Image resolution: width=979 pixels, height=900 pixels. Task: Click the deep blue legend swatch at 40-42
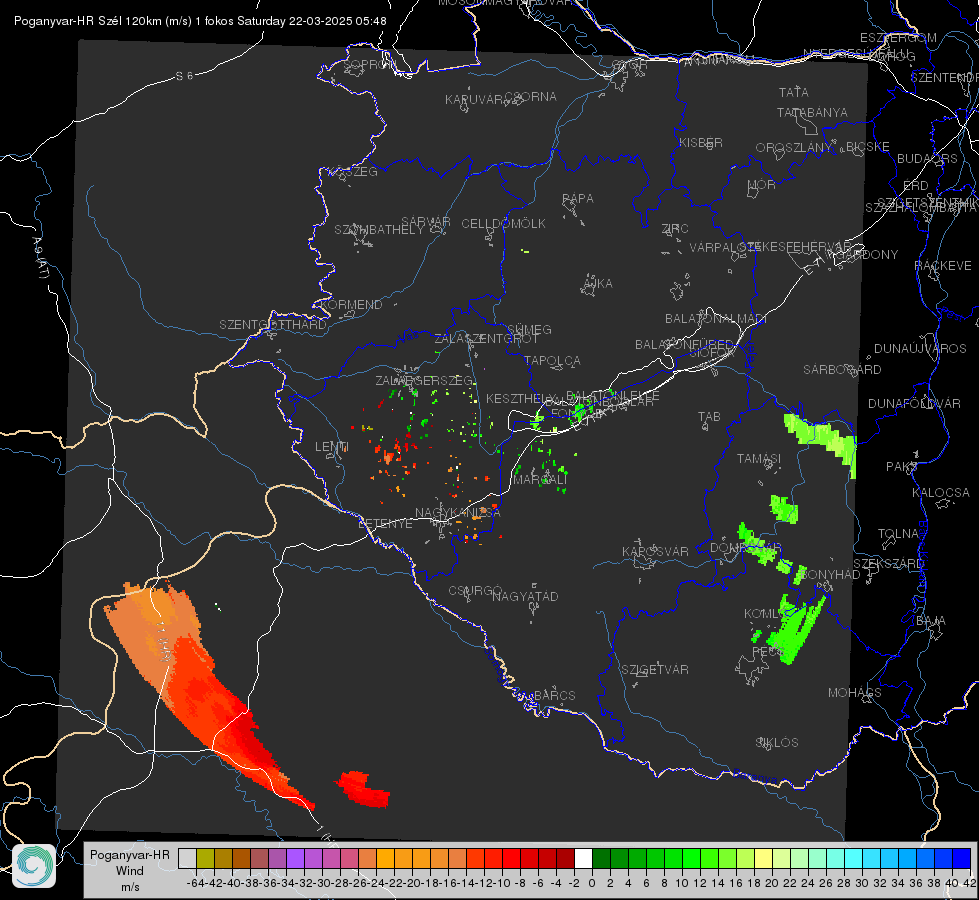962,858
